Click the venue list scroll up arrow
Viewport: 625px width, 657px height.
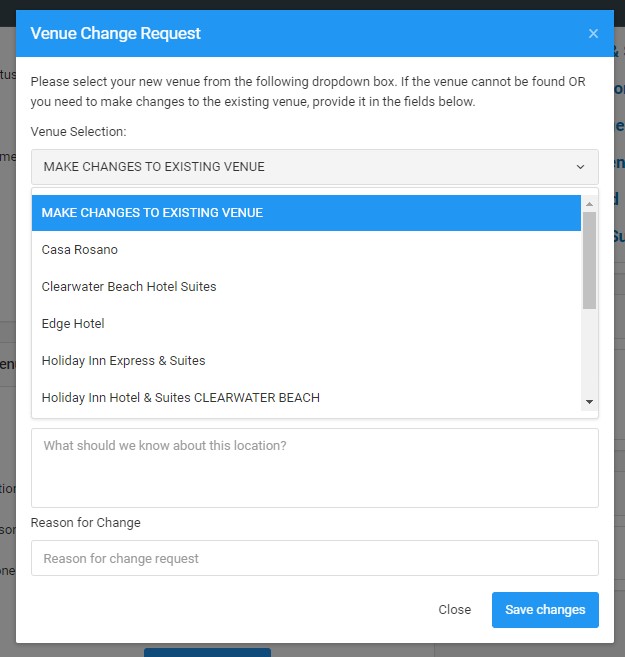pyautogui.click(x=589, y=203)
